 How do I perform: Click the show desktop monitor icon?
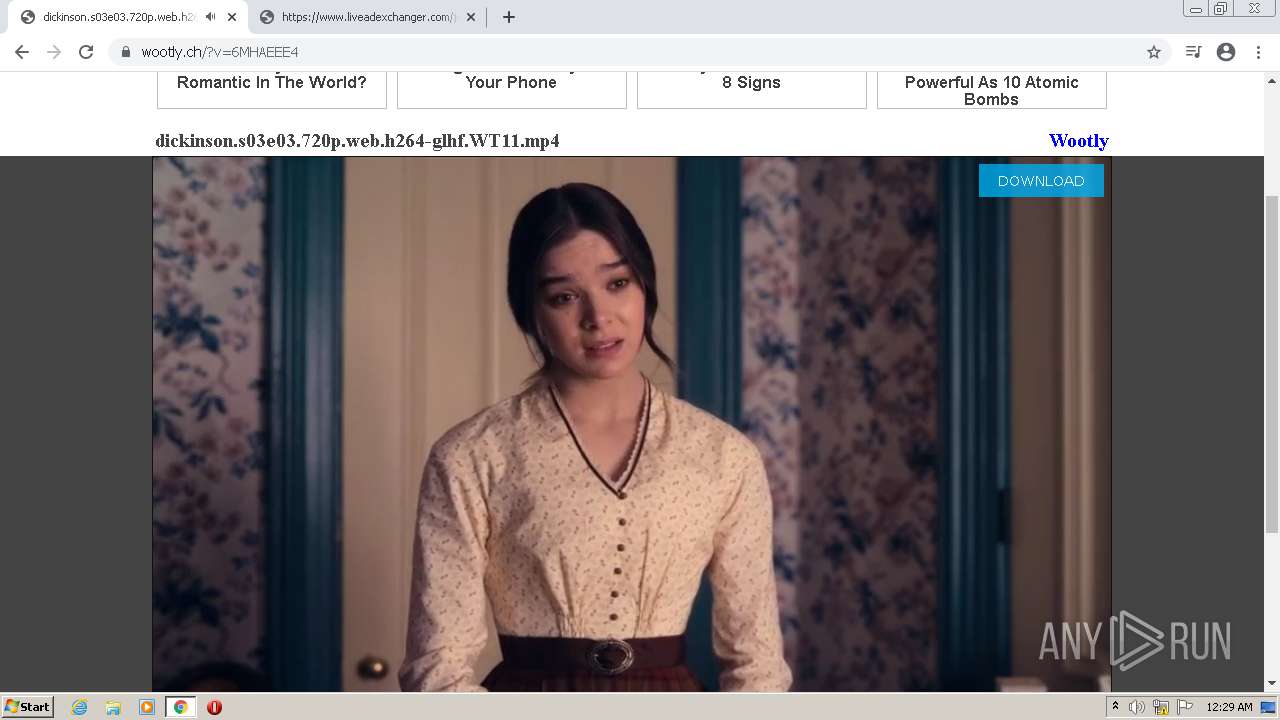[1269, 707]
